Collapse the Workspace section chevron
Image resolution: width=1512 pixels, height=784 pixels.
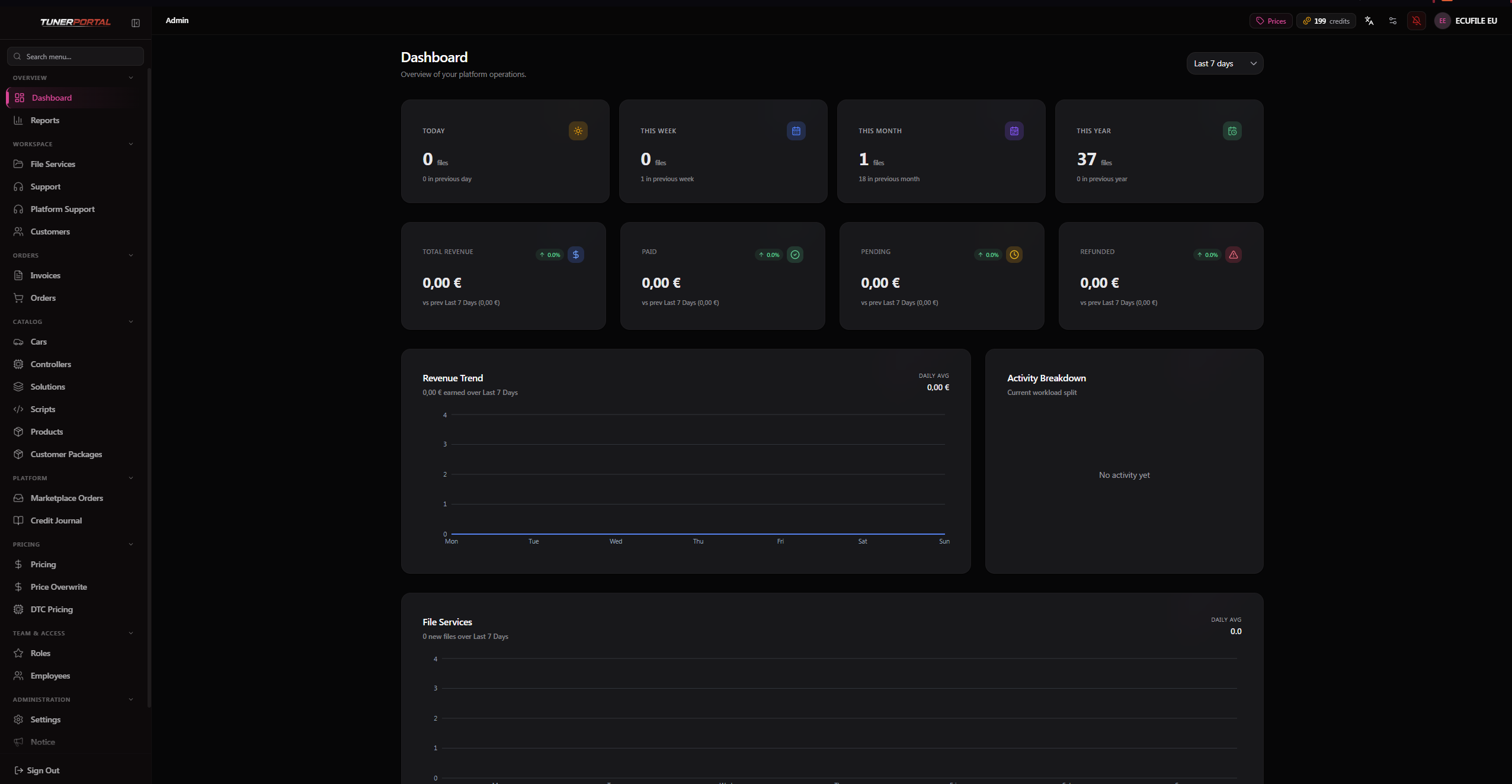coord(131,144)
